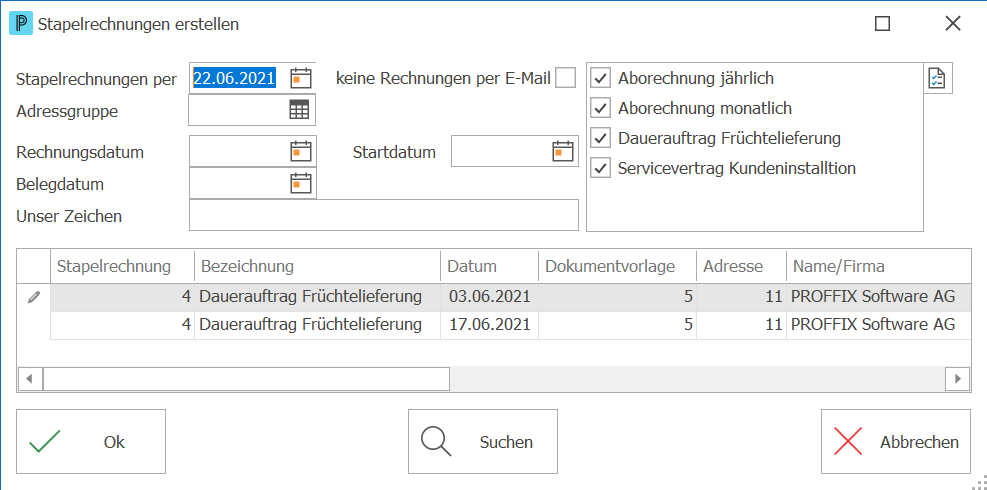Sort by Stapelrechnung column header
The image size is (987, 490).
point(123,266)
